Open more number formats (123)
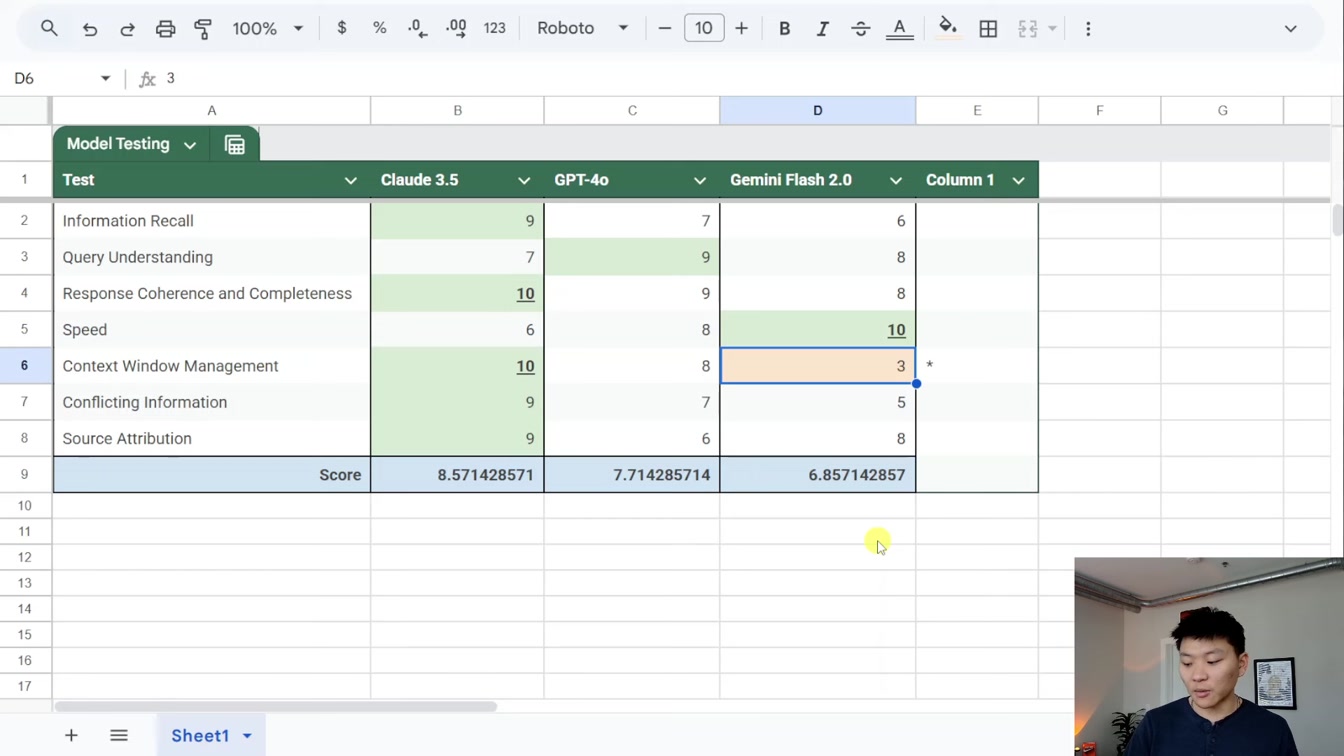1344x756 pixels. click(x=494, y=29)
